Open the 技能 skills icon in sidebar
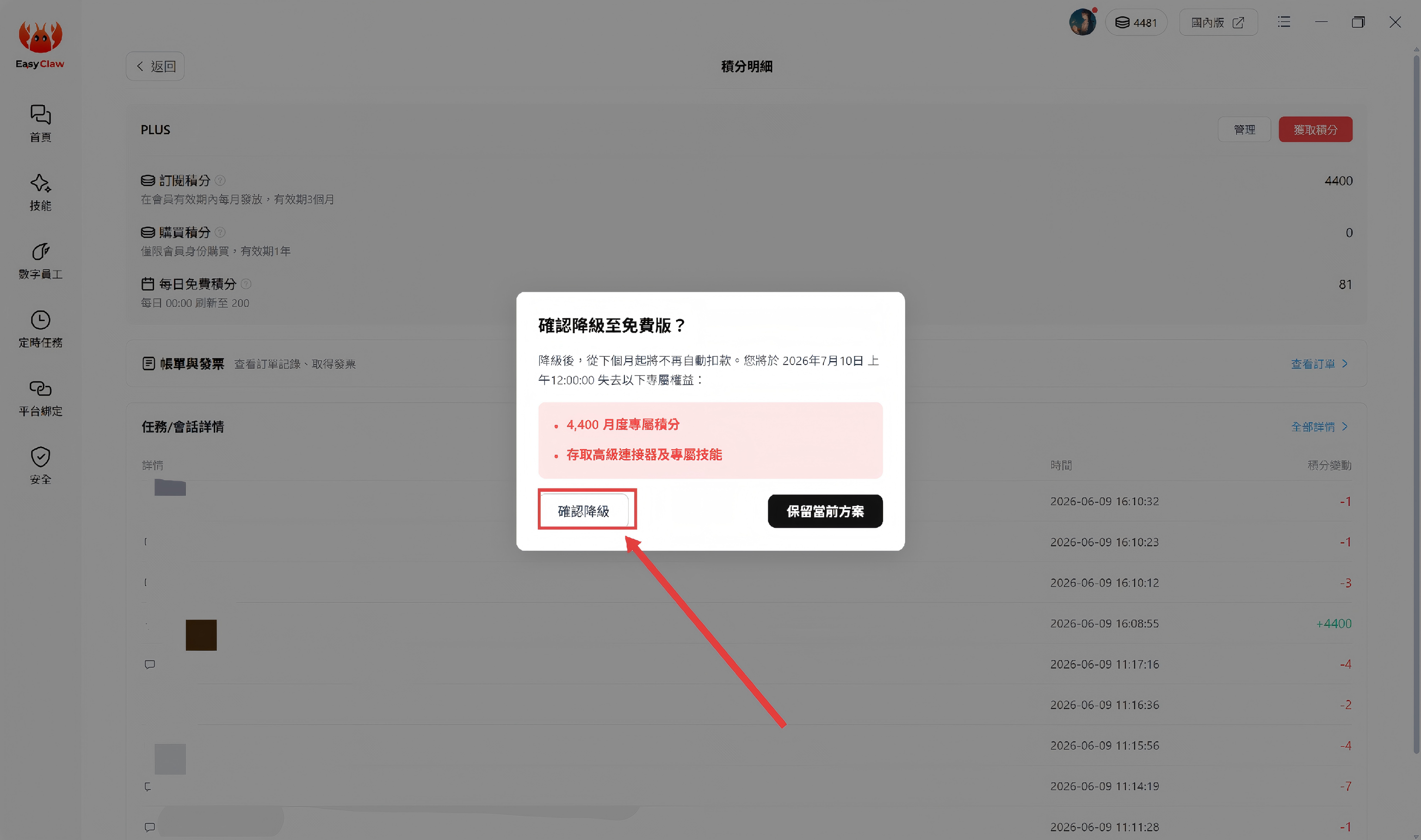The height and width of the screenshot is (840, 1421). [x=40, y=192]
